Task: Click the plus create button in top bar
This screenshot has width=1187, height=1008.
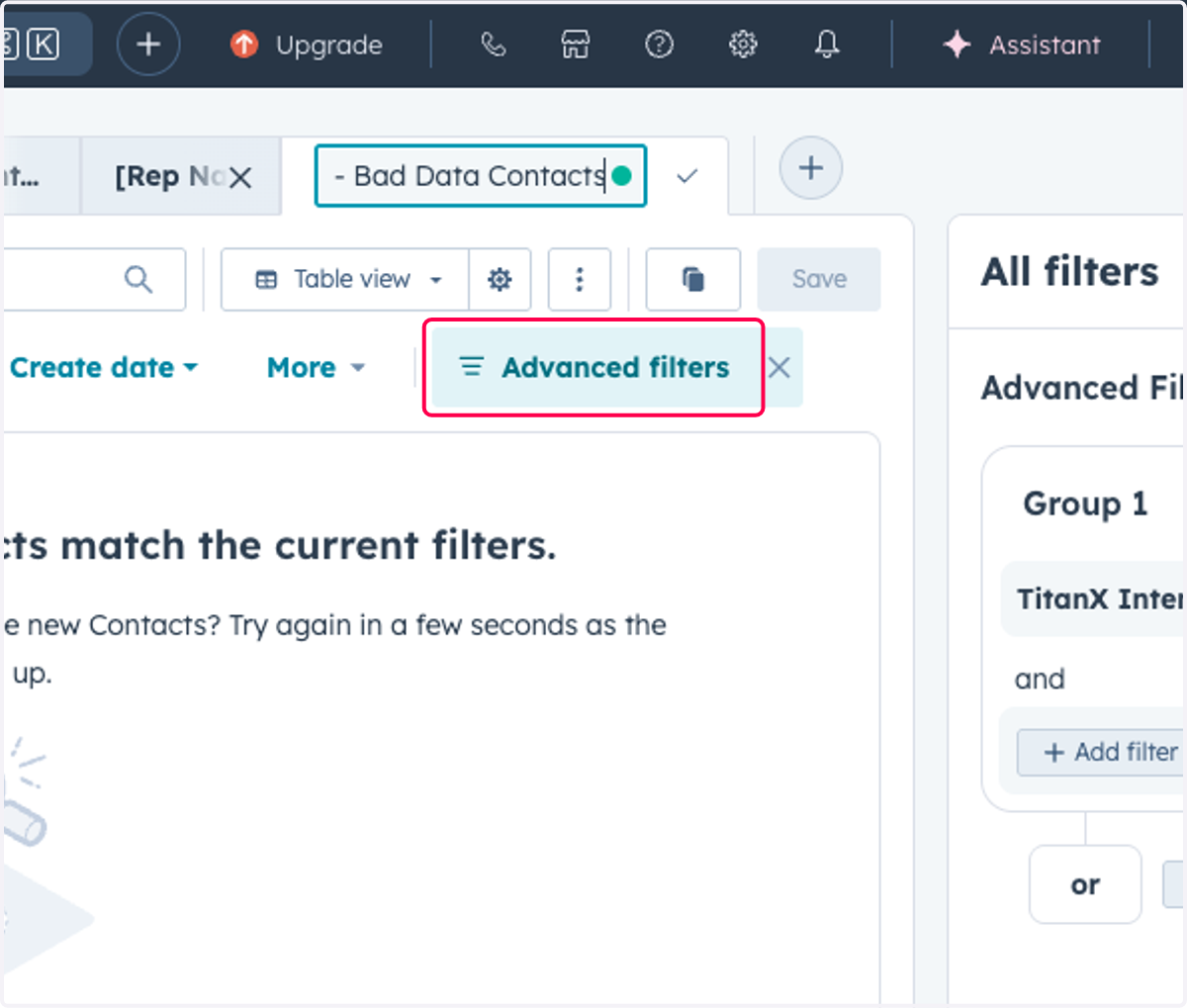Action: pos(148,45)
